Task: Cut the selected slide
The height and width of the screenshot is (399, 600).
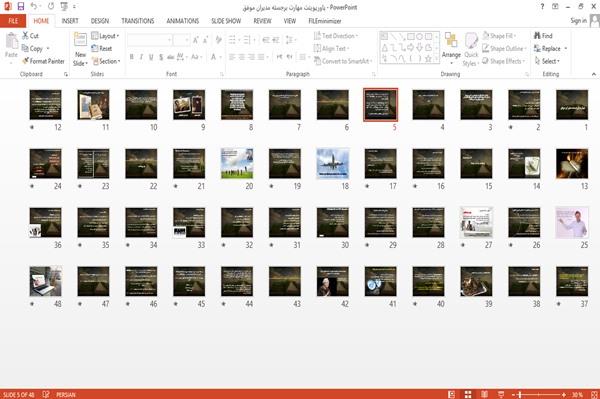Action: click(30, 36)
